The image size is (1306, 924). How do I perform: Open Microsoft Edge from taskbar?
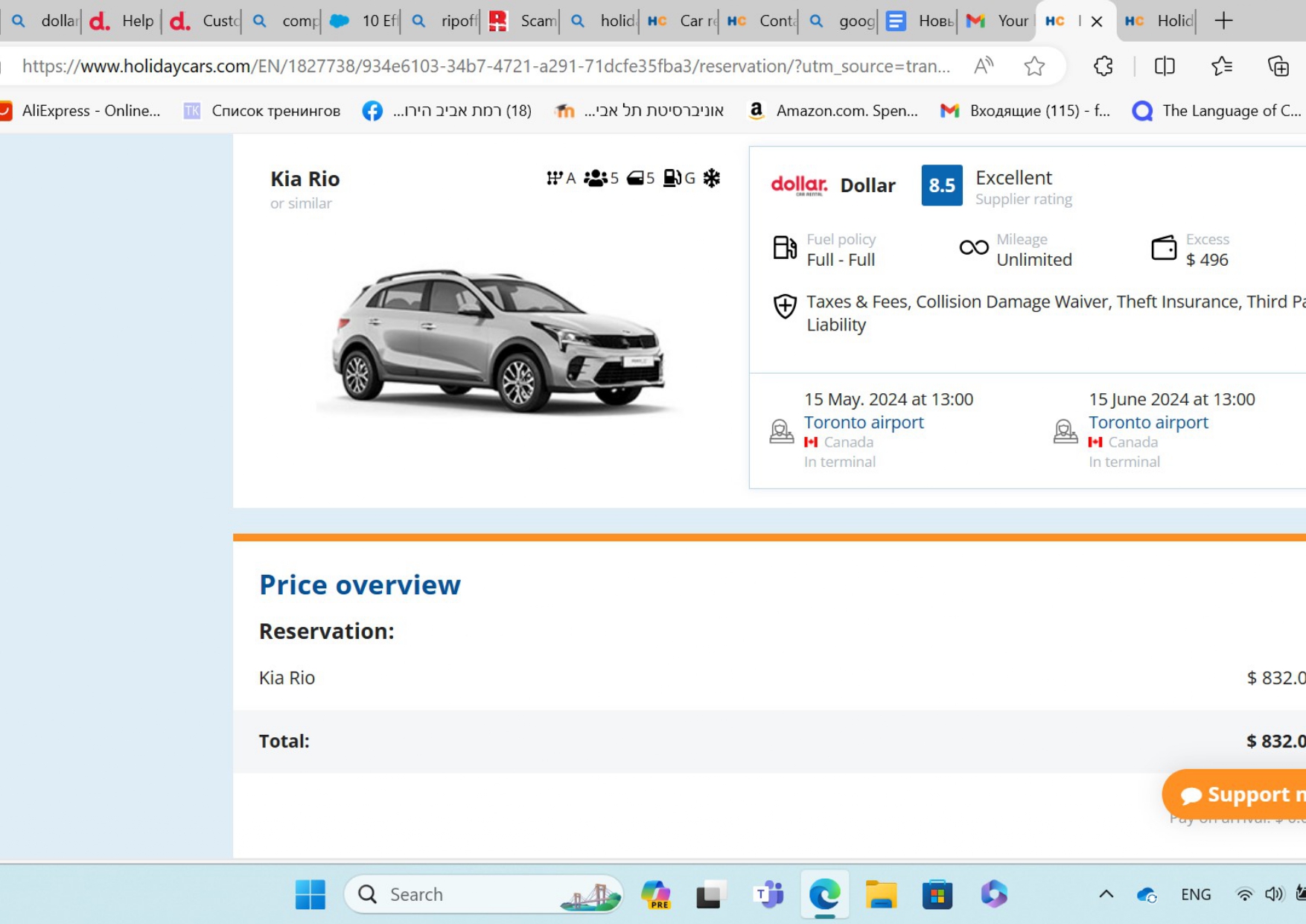click(x=824, y=894)
